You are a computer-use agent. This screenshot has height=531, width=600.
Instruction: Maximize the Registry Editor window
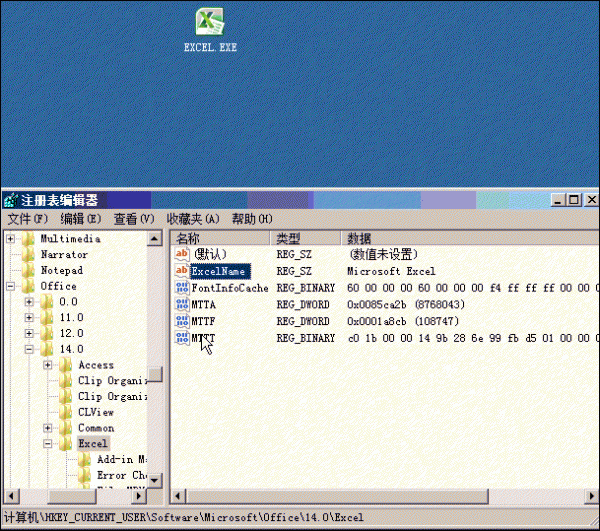pos(574,200)
